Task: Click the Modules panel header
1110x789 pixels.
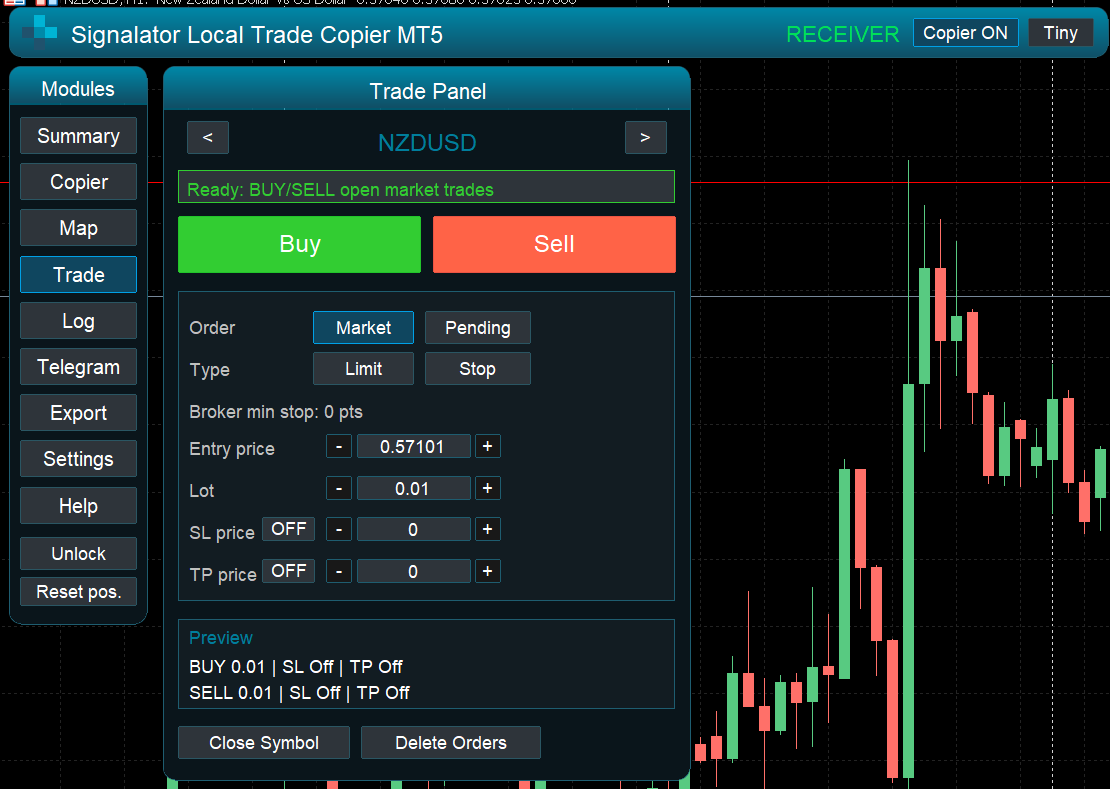Action: 78,88
